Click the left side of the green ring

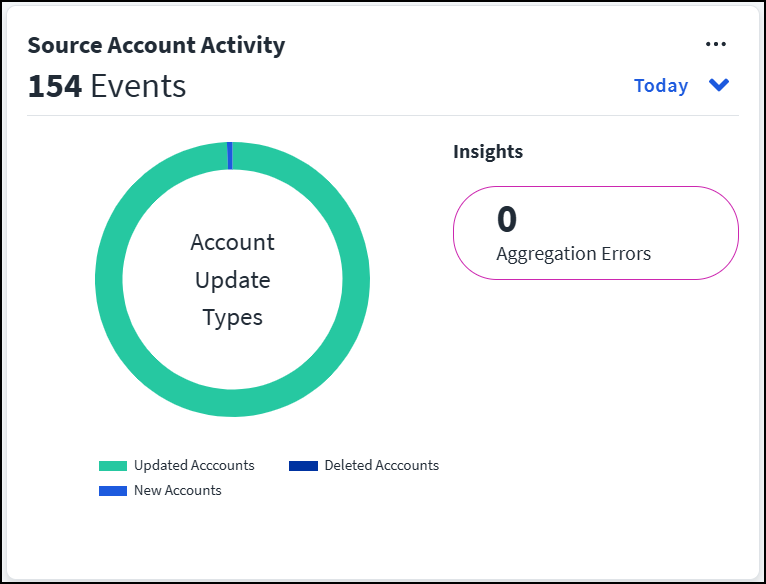pos(108,280)
